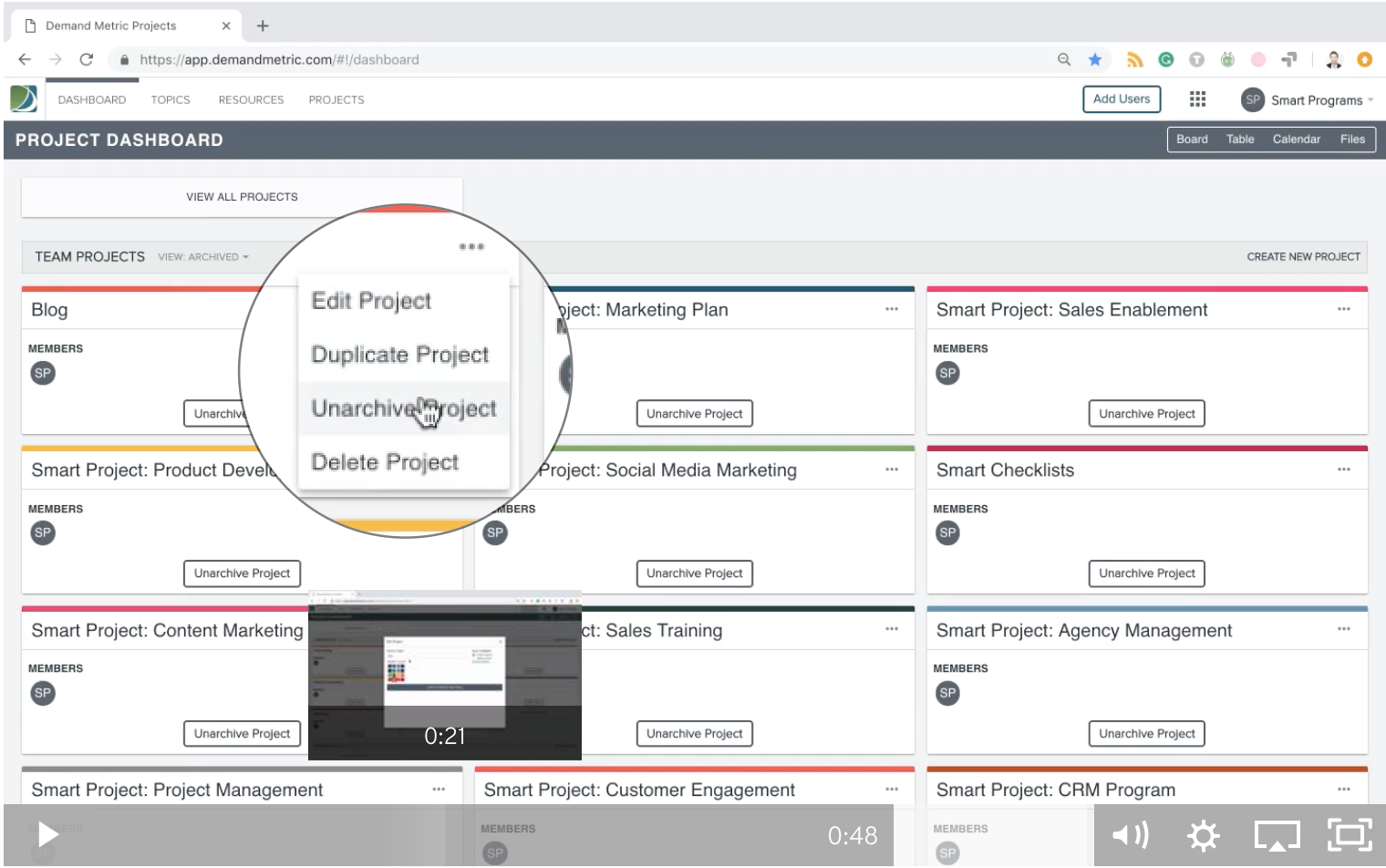This screenshot has height=868, width=1386.
Task: Open more options on CRM Program card
Action: point(1344,790)
